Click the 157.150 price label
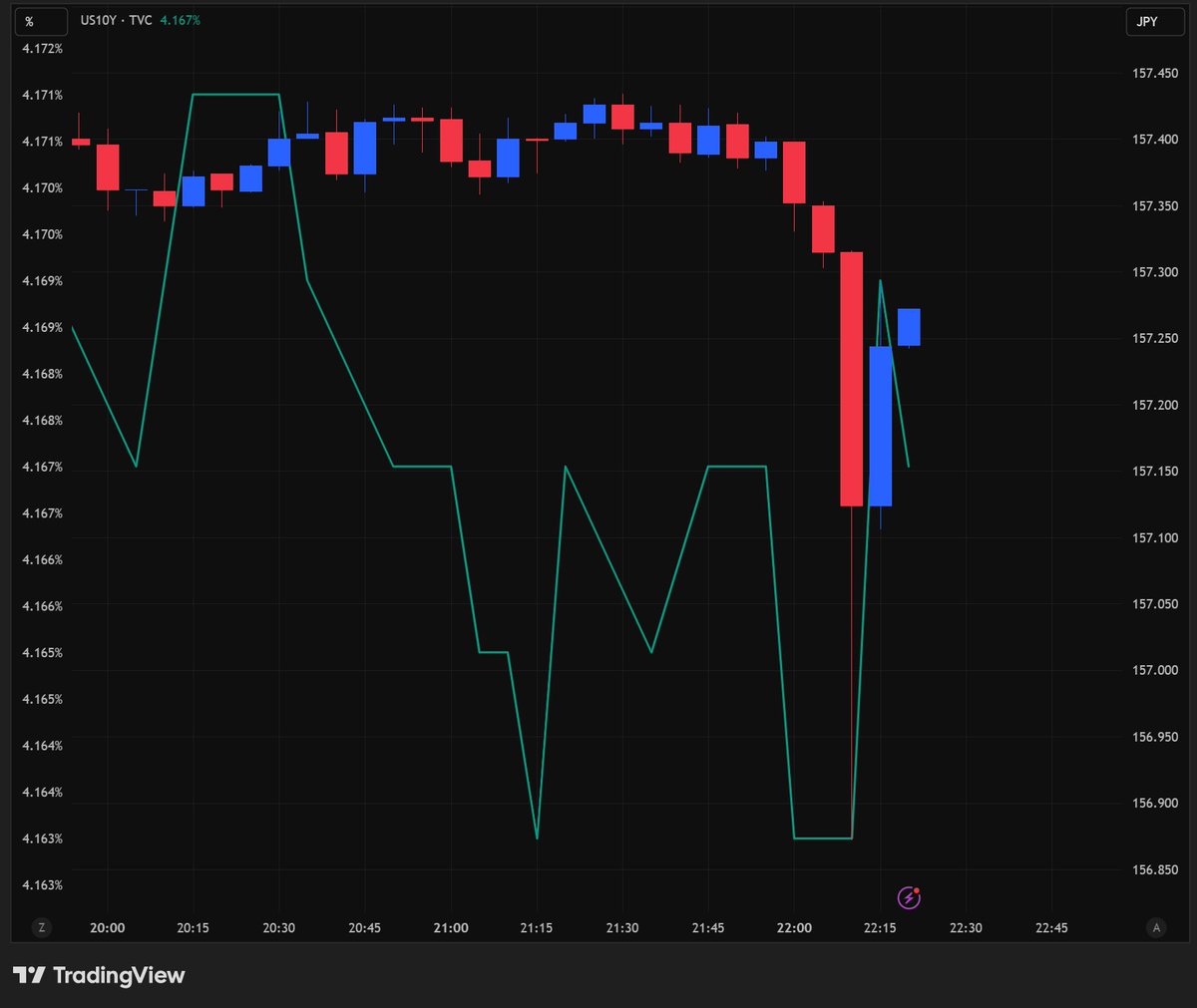Viewport: 1197px width, 1008px height. tap(1155, 472)
